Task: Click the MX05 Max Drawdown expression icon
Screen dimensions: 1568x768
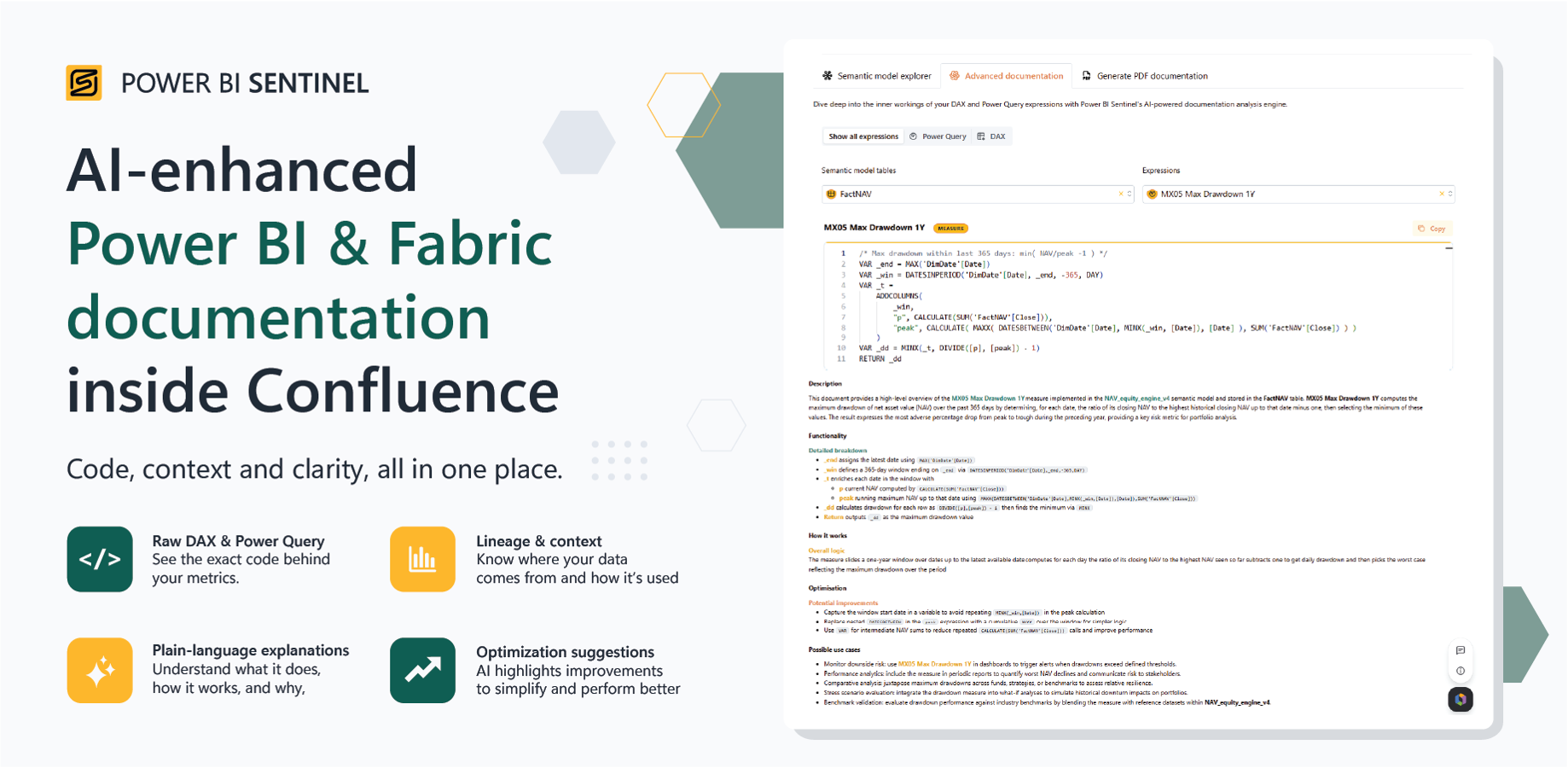Action: coord(1152,195)
